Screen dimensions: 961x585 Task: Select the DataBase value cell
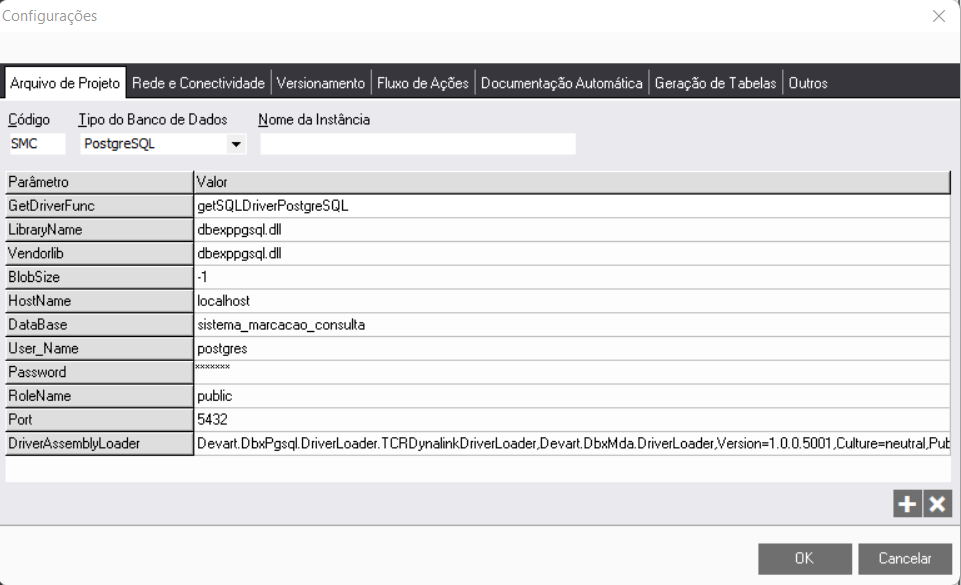pos(570,324)
